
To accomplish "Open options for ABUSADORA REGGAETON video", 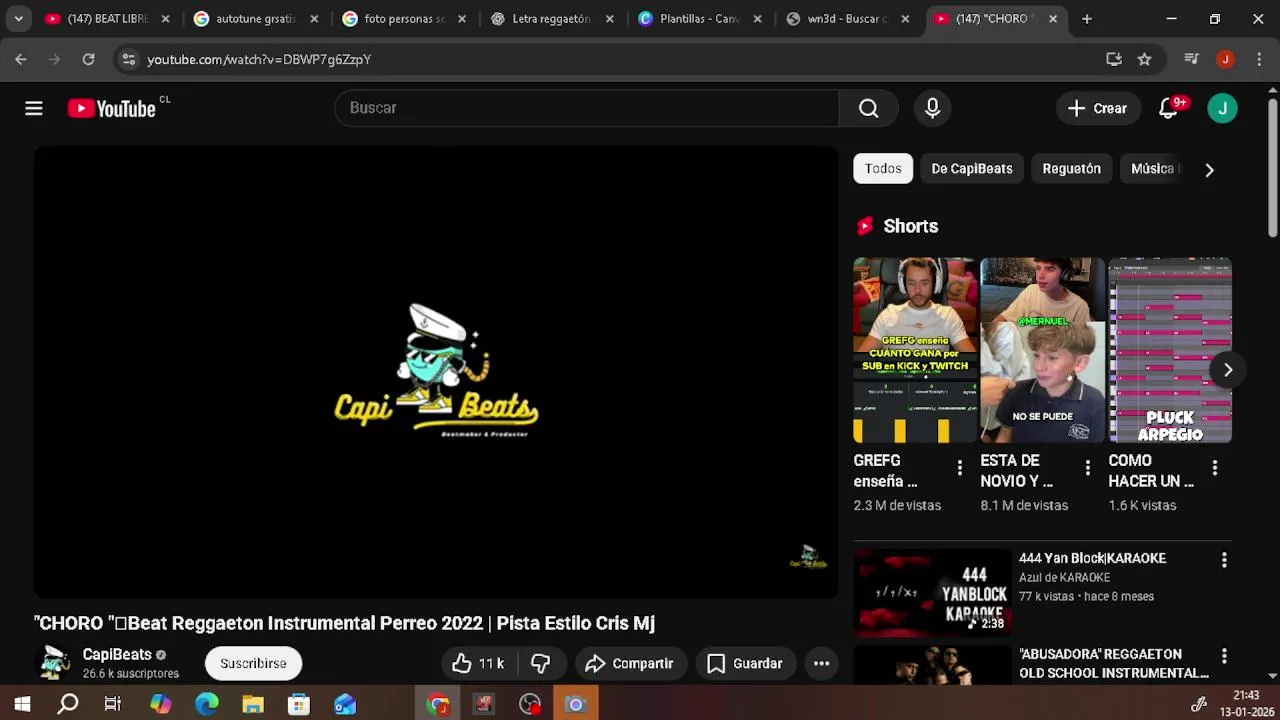I will tap(1224, 657).
